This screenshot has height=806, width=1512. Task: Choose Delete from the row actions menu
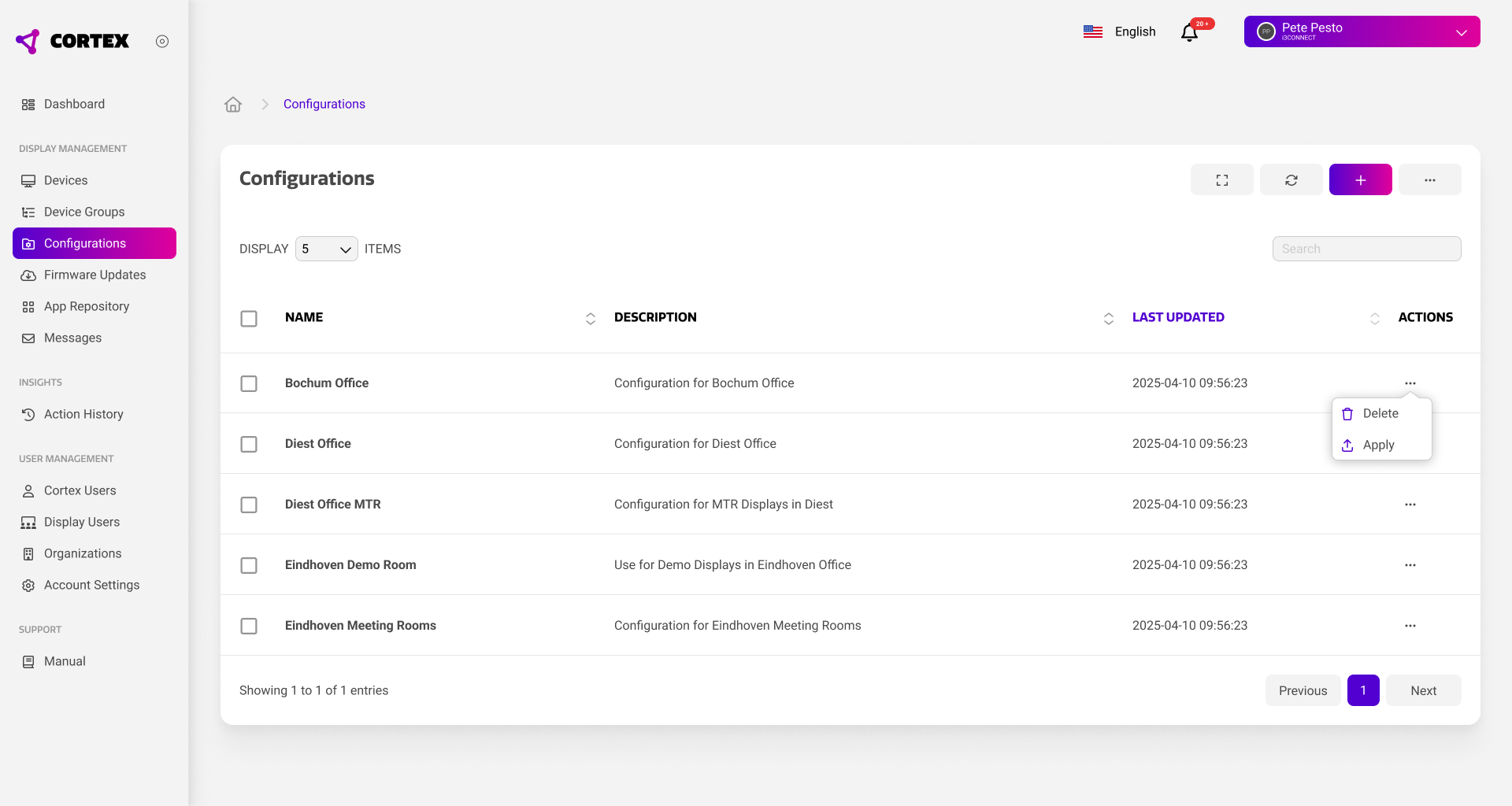1380,414
